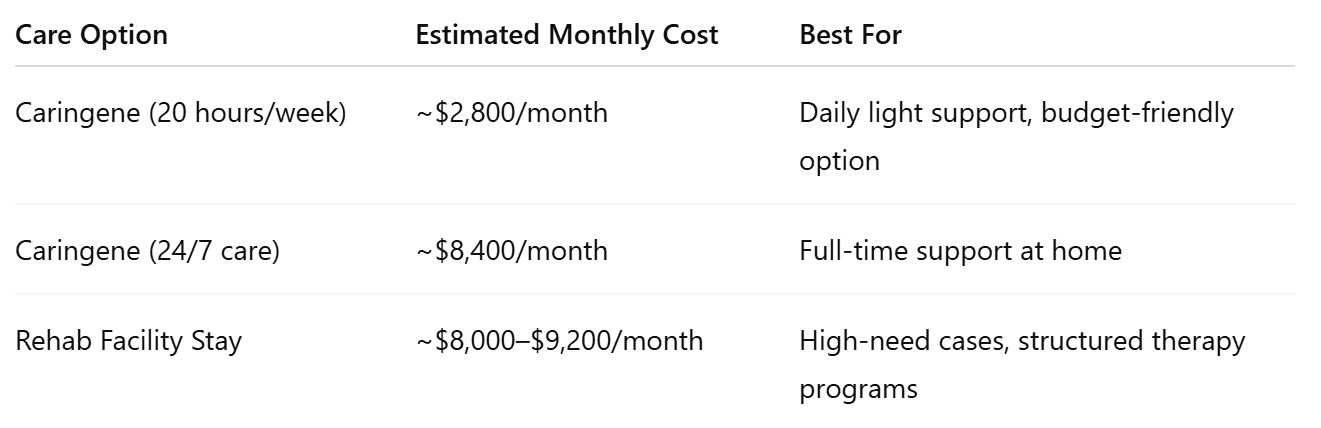Click the ~$8,400/month cost cell

click(511, 250)
